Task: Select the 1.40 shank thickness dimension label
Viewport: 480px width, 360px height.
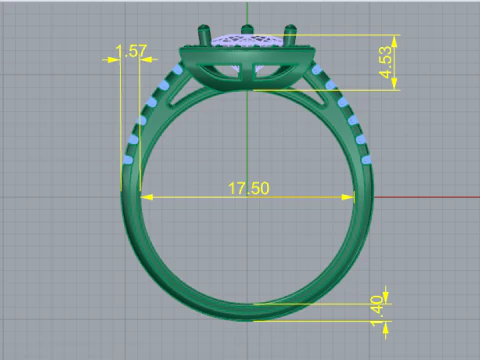Action: [377, 311]
